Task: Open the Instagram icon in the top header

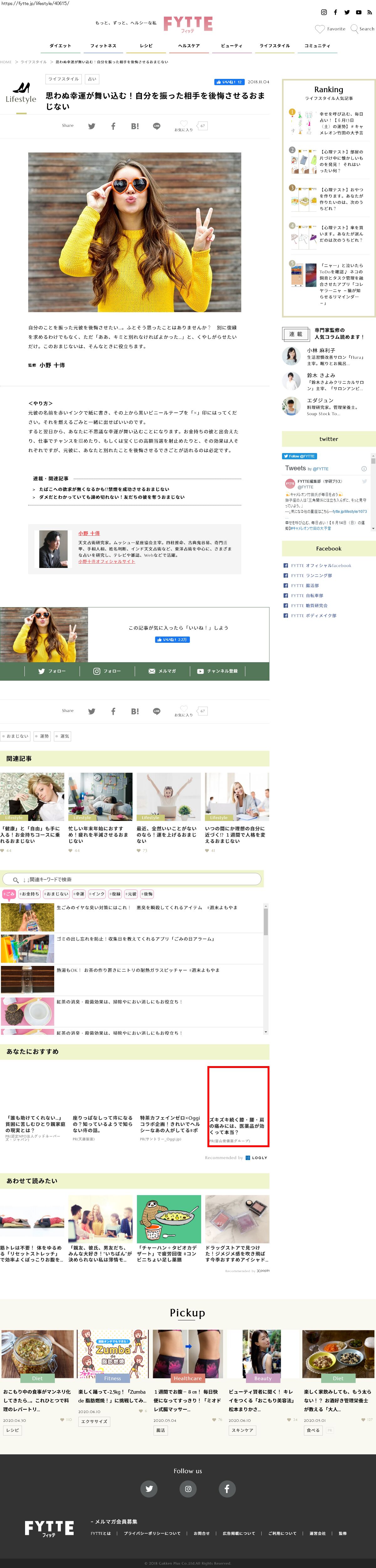Action: pyautogui.click(x=324, y=12)
